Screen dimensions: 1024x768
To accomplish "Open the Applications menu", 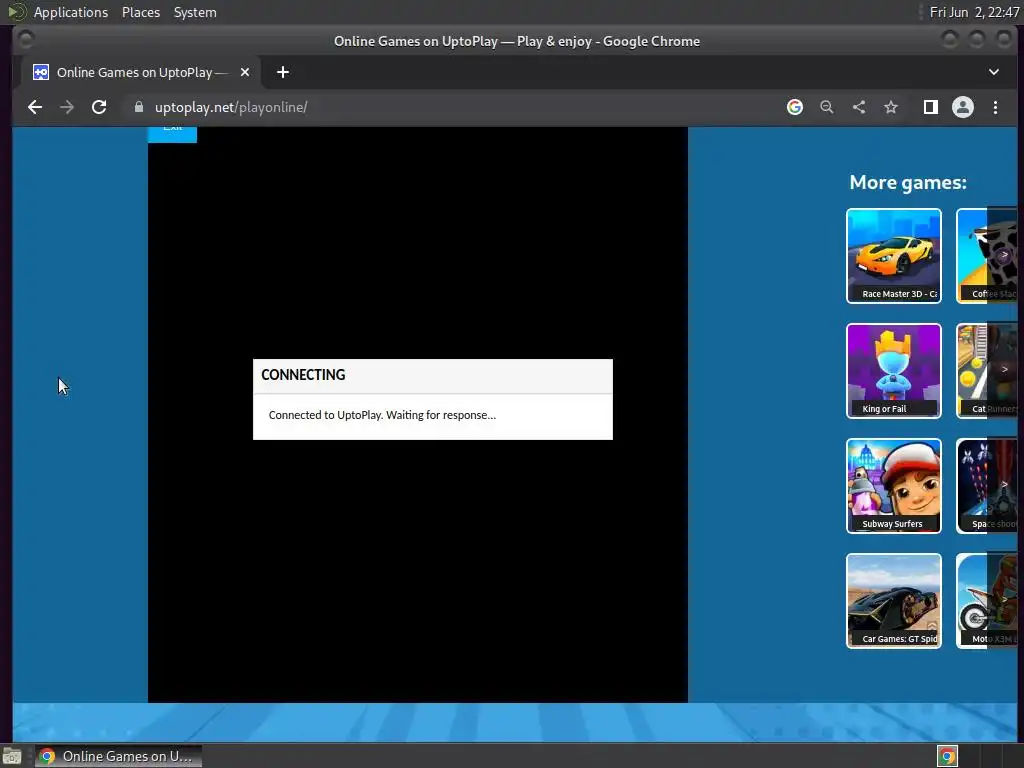I will point(71,12).
